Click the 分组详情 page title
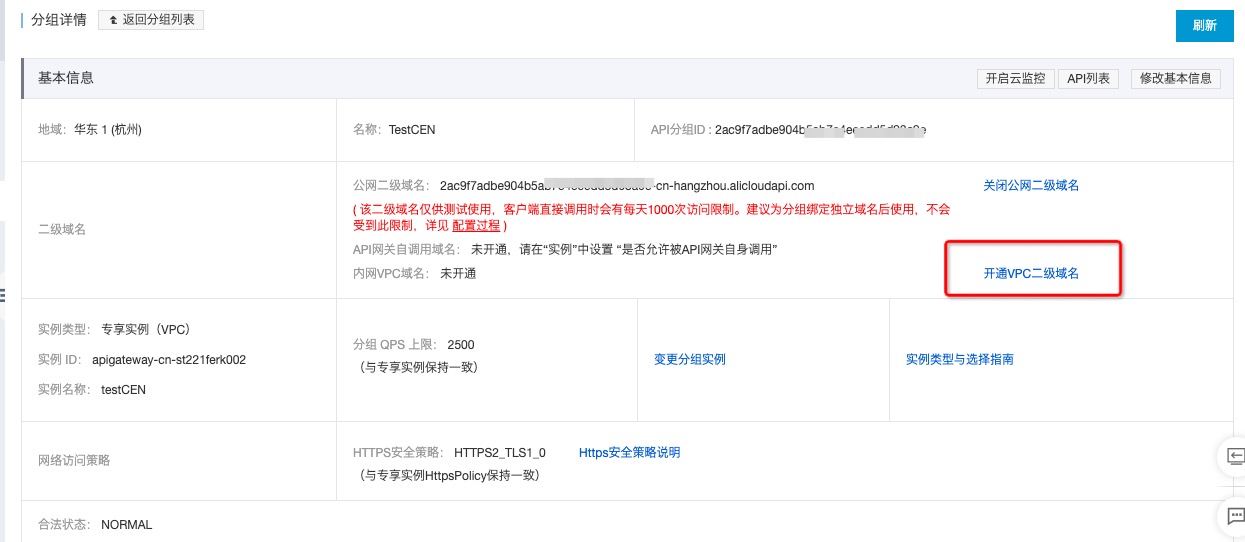 59,20
